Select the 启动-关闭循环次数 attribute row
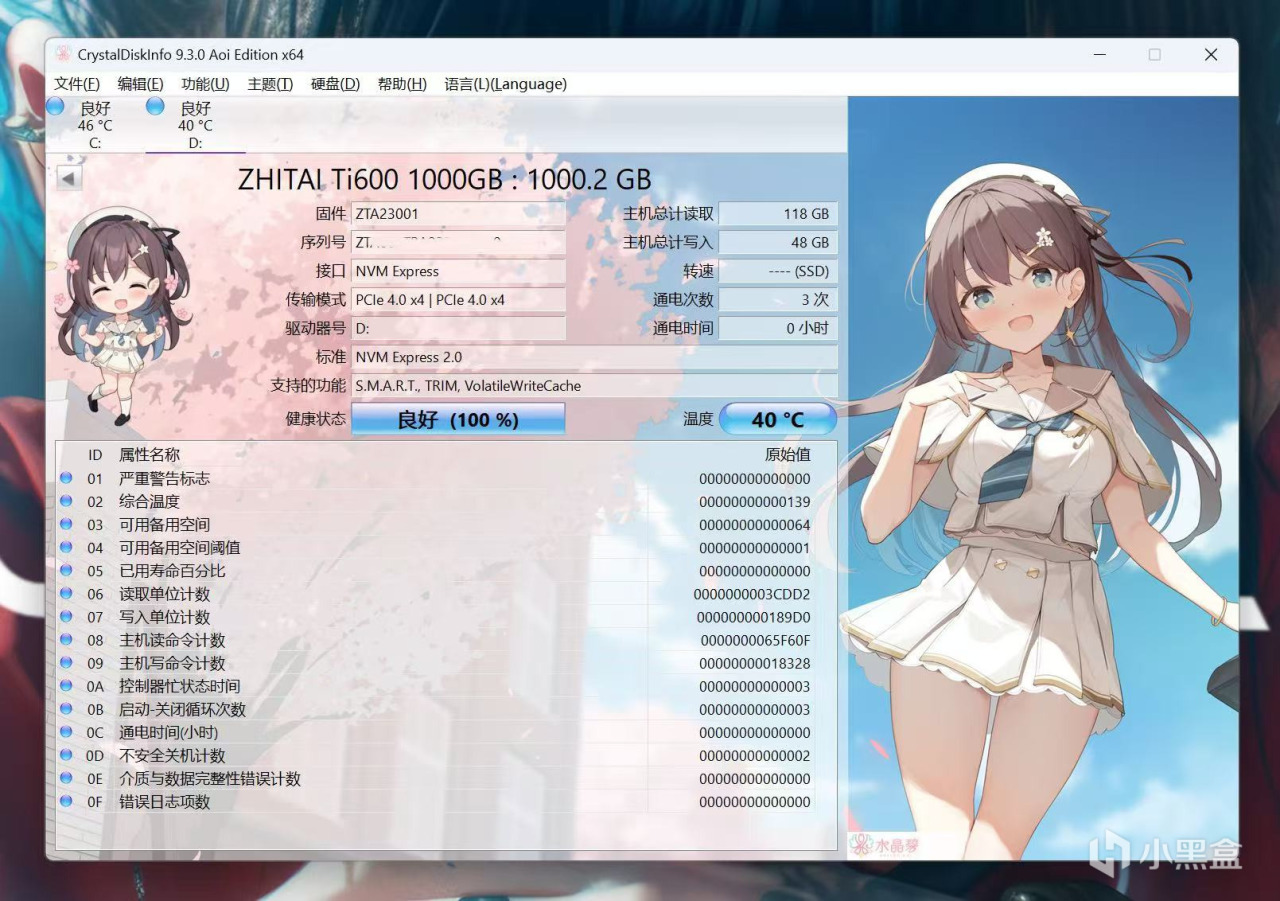Image resolution: width=1280 pixels, height=901 pixels. tap(436, 710)
